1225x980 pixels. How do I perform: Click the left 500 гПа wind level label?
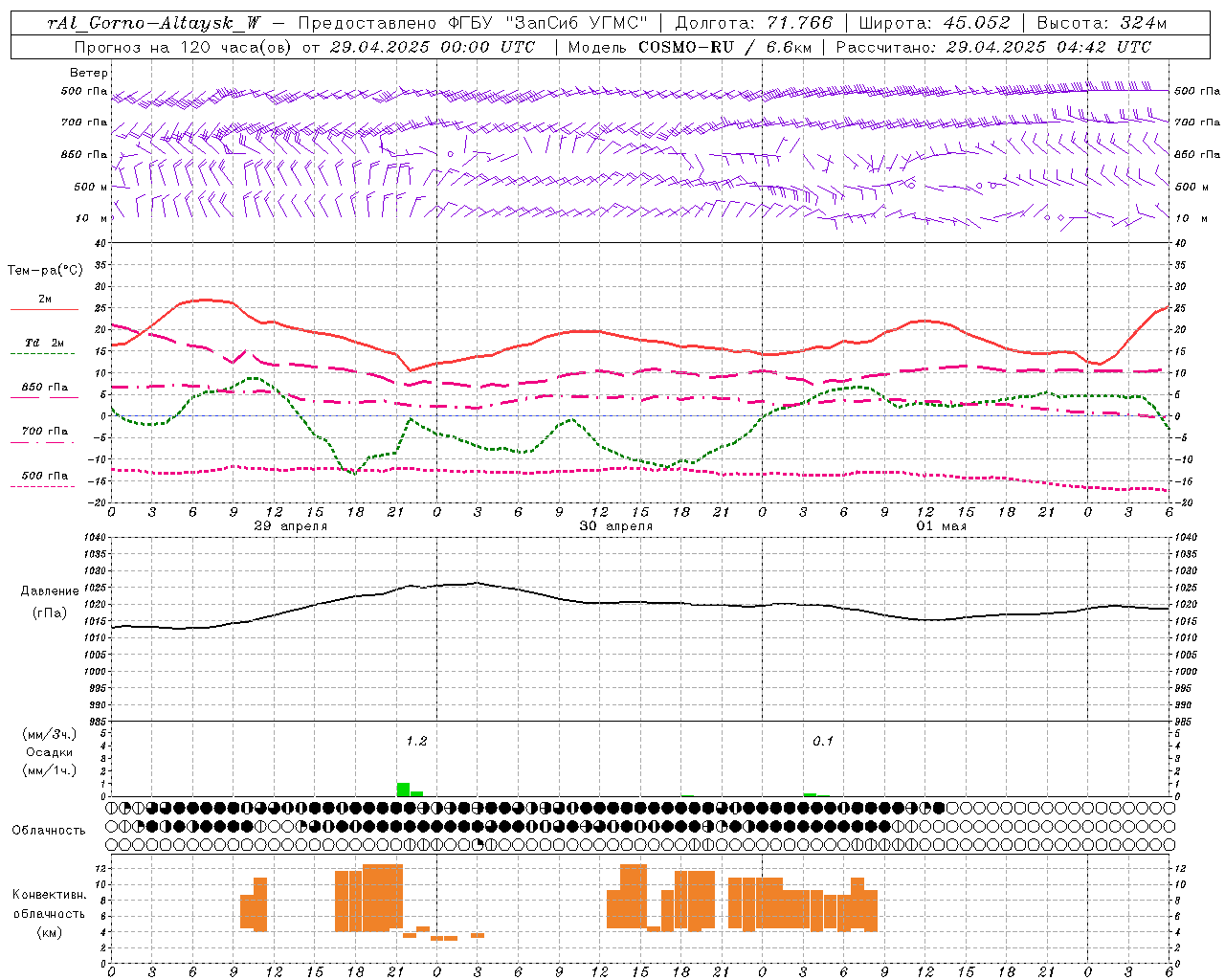(x=83, y=92)
